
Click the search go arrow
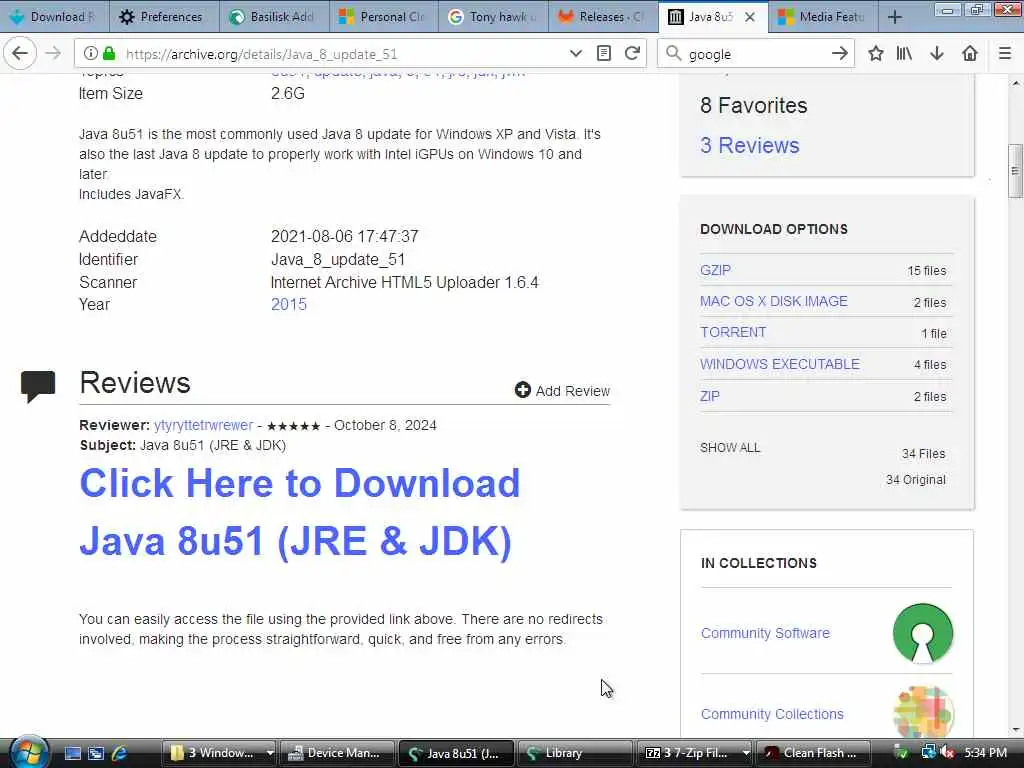840,54
